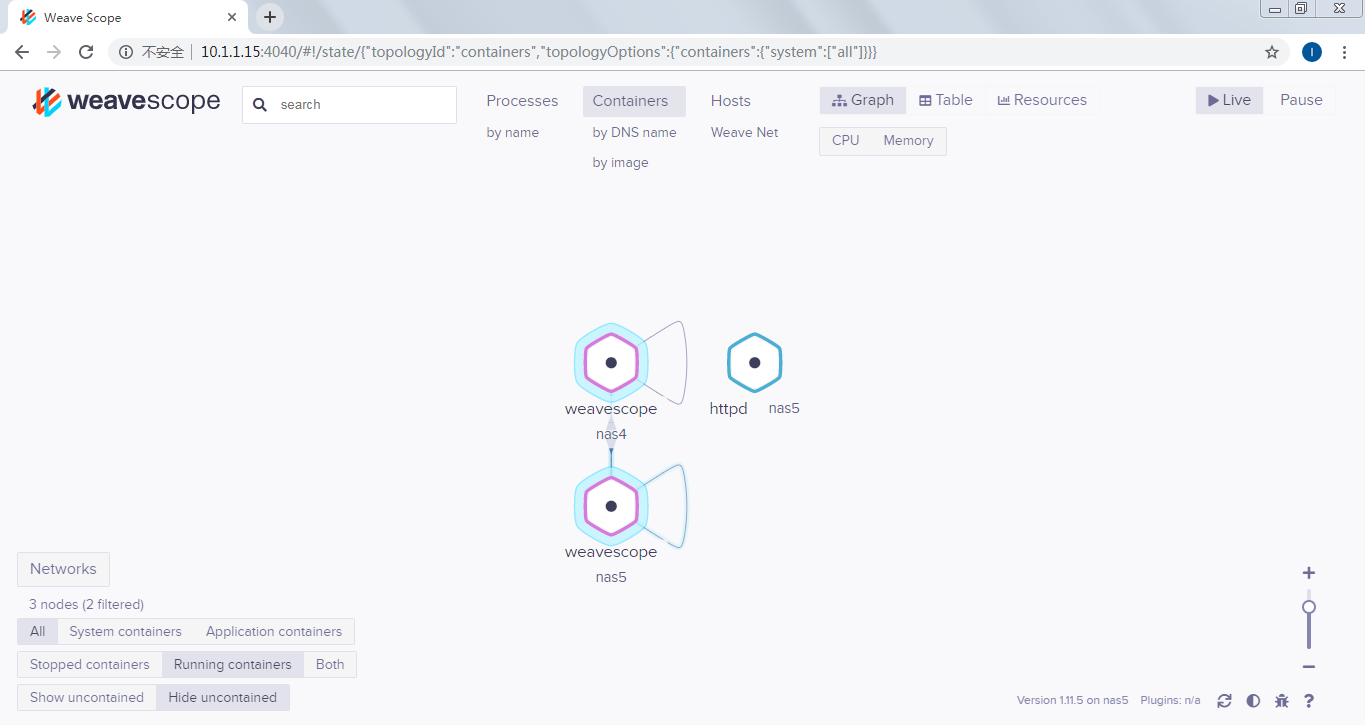
Task: Click the address bar URL
Action: click(539, 52)
